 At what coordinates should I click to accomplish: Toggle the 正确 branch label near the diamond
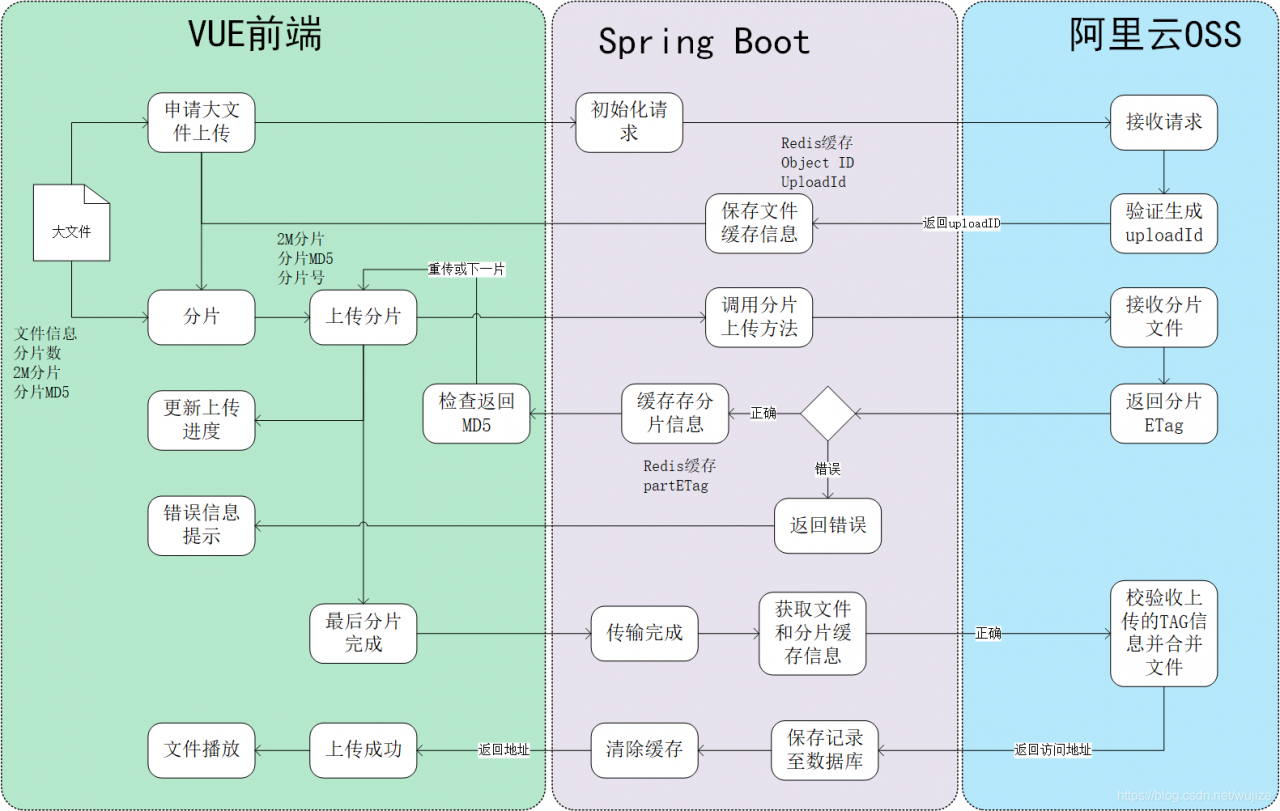pyautogui.click(x=762, y=411)
